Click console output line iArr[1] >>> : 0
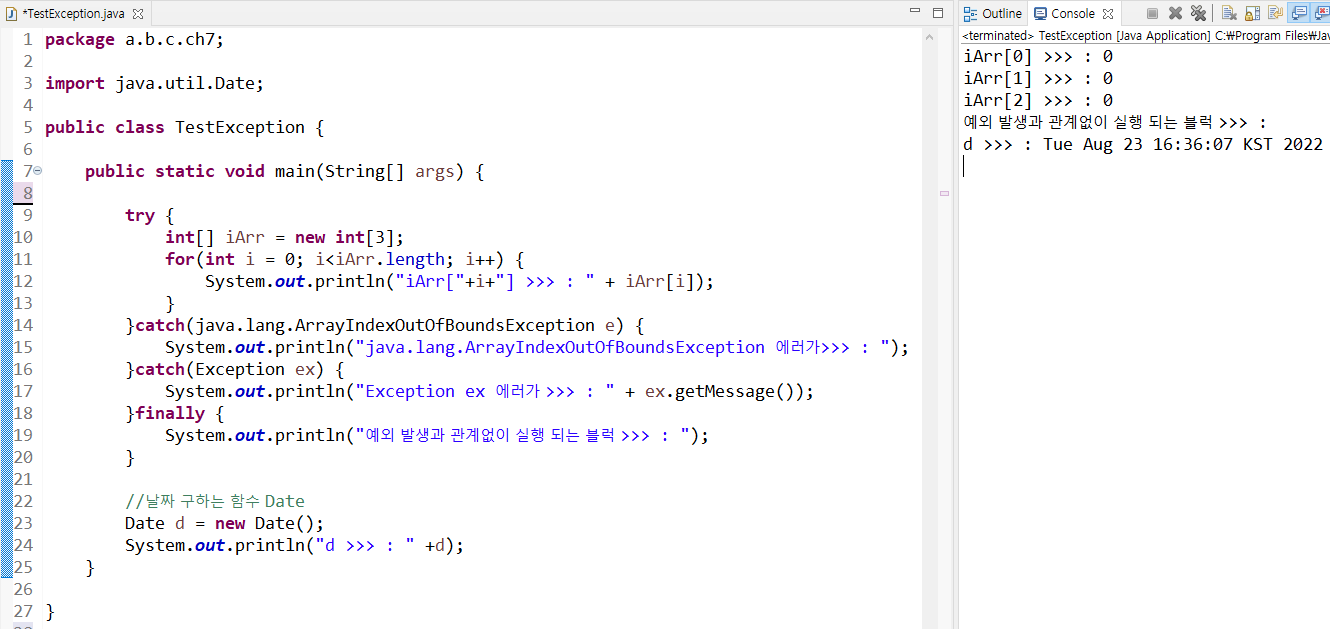This screenshot has height=629, width=1330. point(1038,79)
